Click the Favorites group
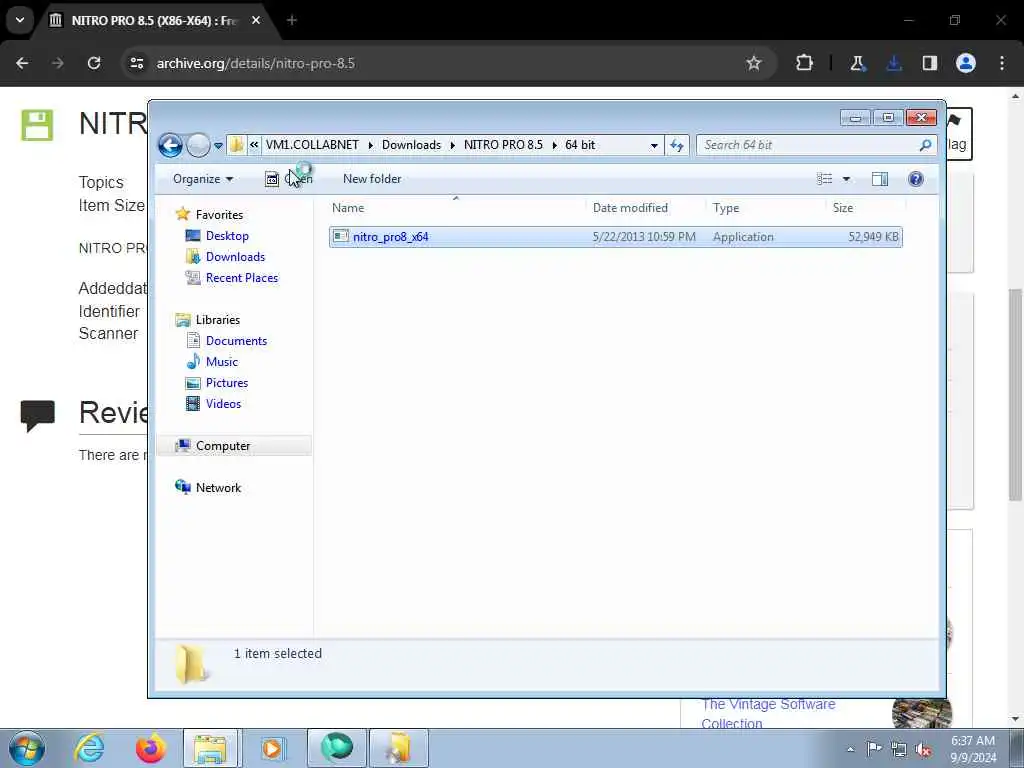The image size is (1024, 768). 219,215
